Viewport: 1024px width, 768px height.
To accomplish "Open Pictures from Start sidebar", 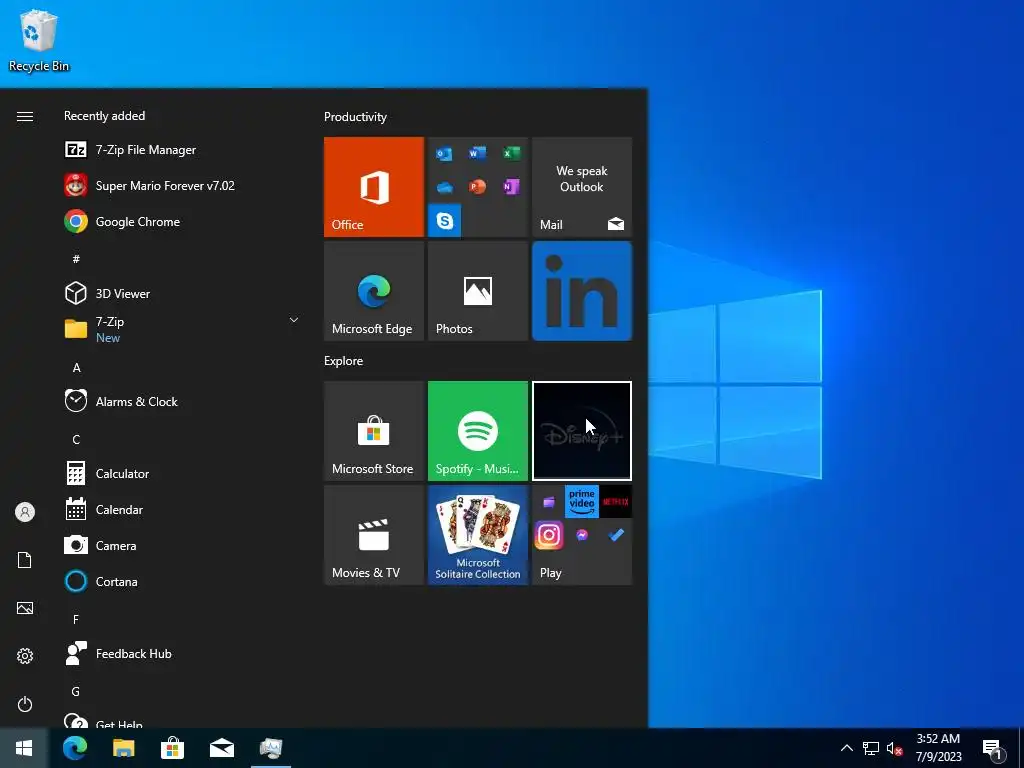I will point(25,608).
